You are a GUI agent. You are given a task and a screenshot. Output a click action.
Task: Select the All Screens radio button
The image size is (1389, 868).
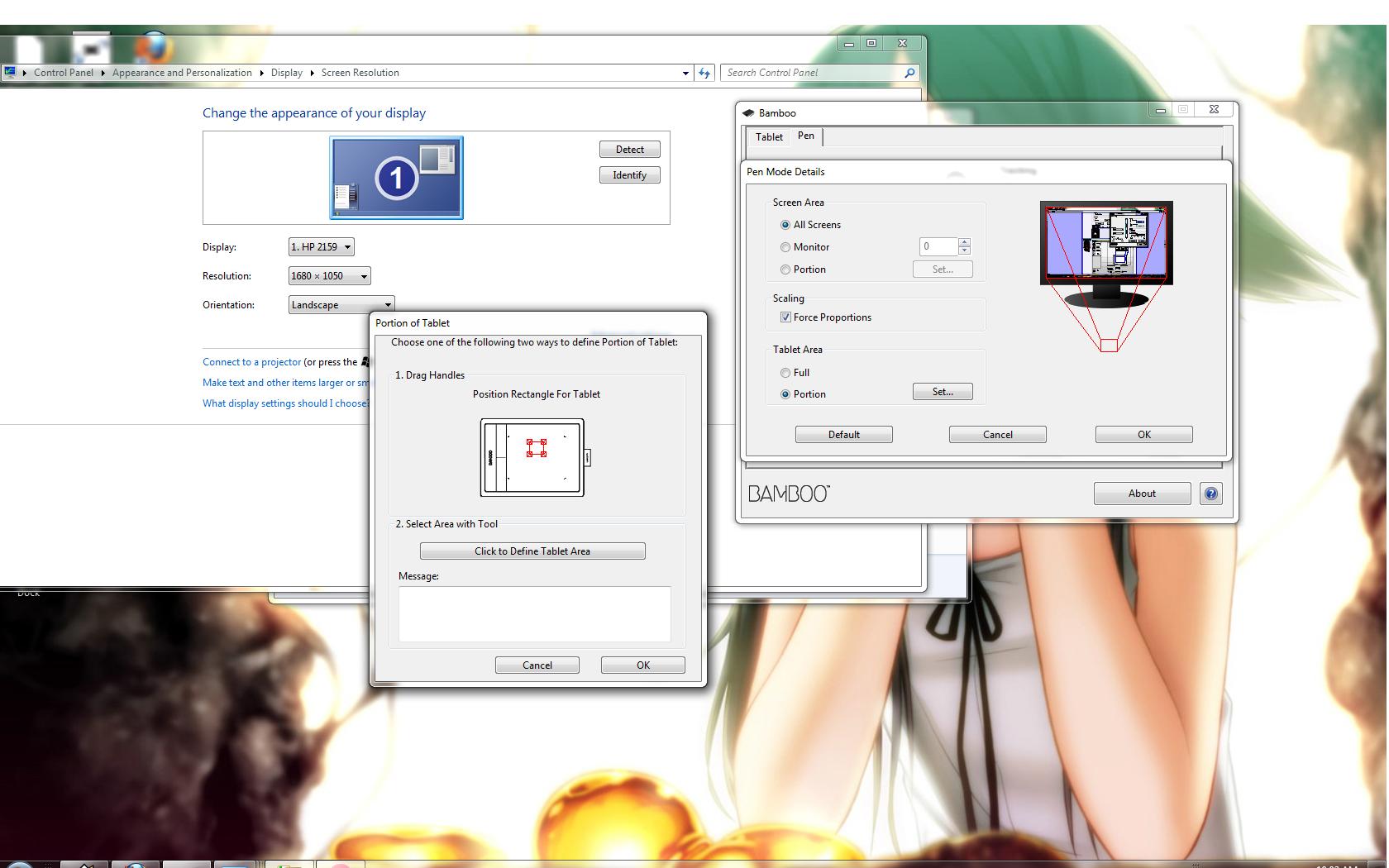(785, 225)
